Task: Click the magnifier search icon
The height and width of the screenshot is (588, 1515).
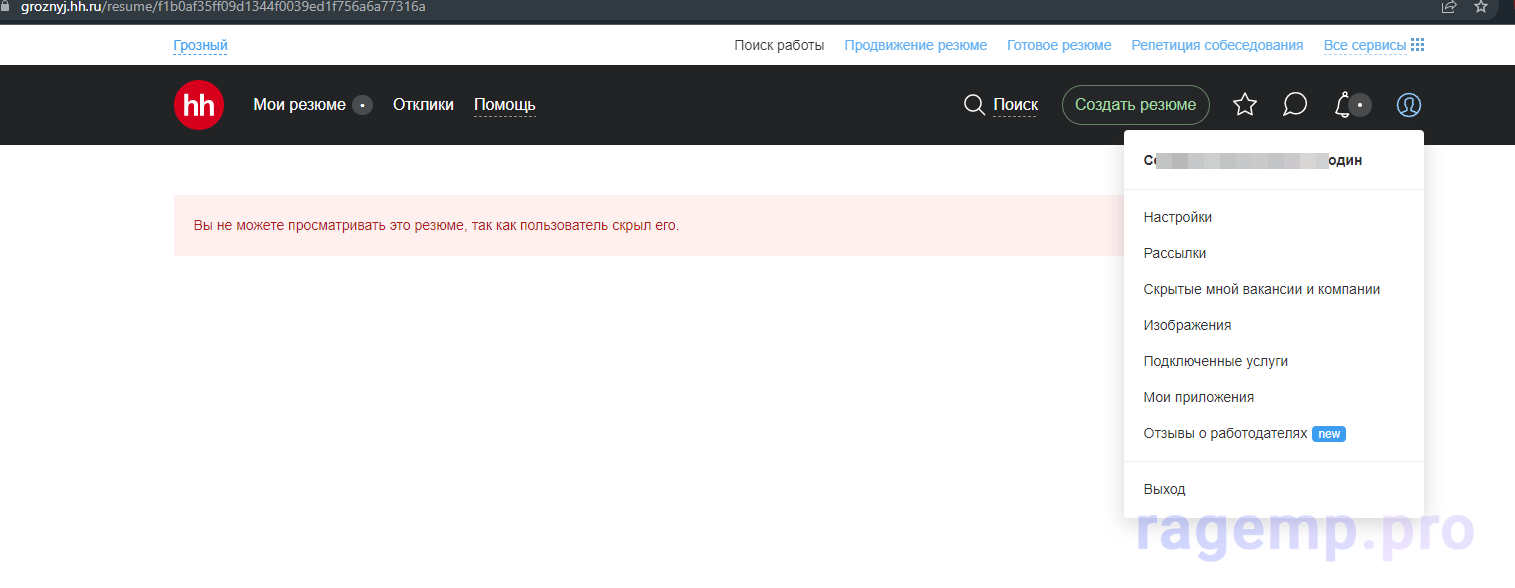Action: tap(974, 105)
